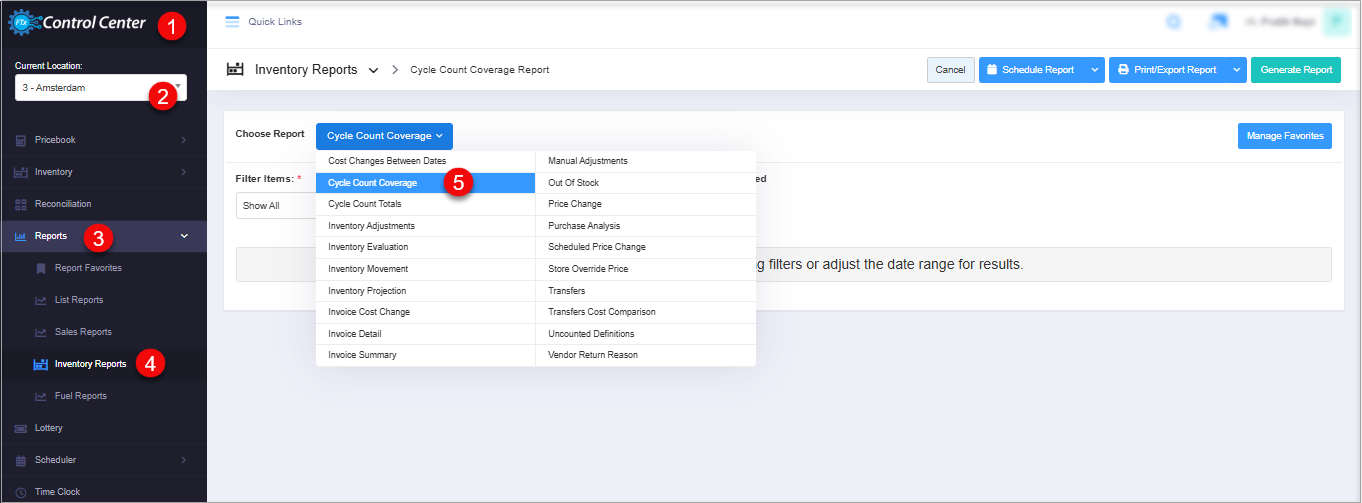
Task: Click the Lottery ticket icon in sidebar
Action: (20, 428)
